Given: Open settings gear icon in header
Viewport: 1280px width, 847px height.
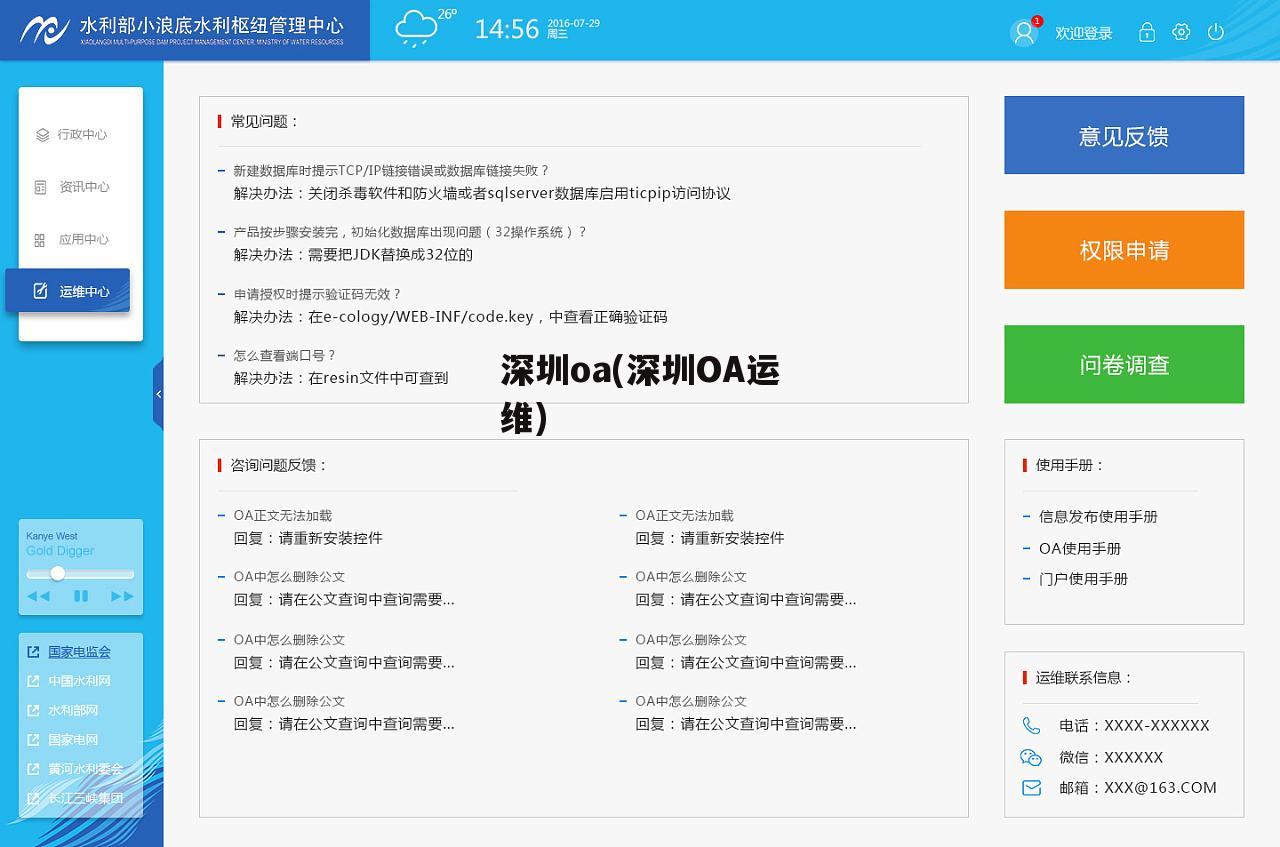Looking at the screenshot, I should pos(1181,32).
